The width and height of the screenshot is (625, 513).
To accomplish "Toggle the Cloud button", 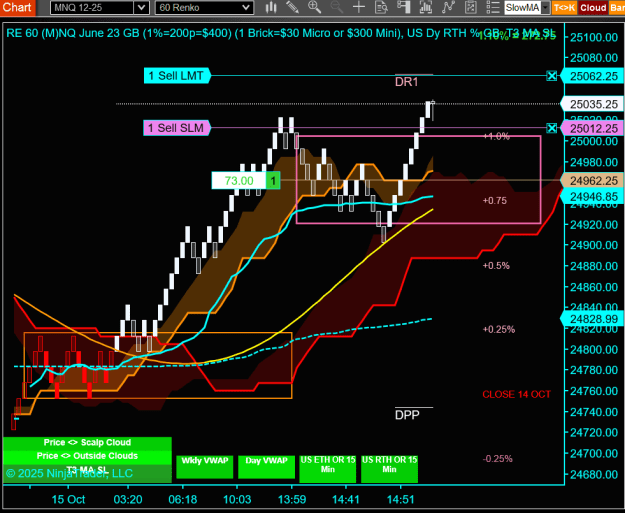I will click(593, 8).
